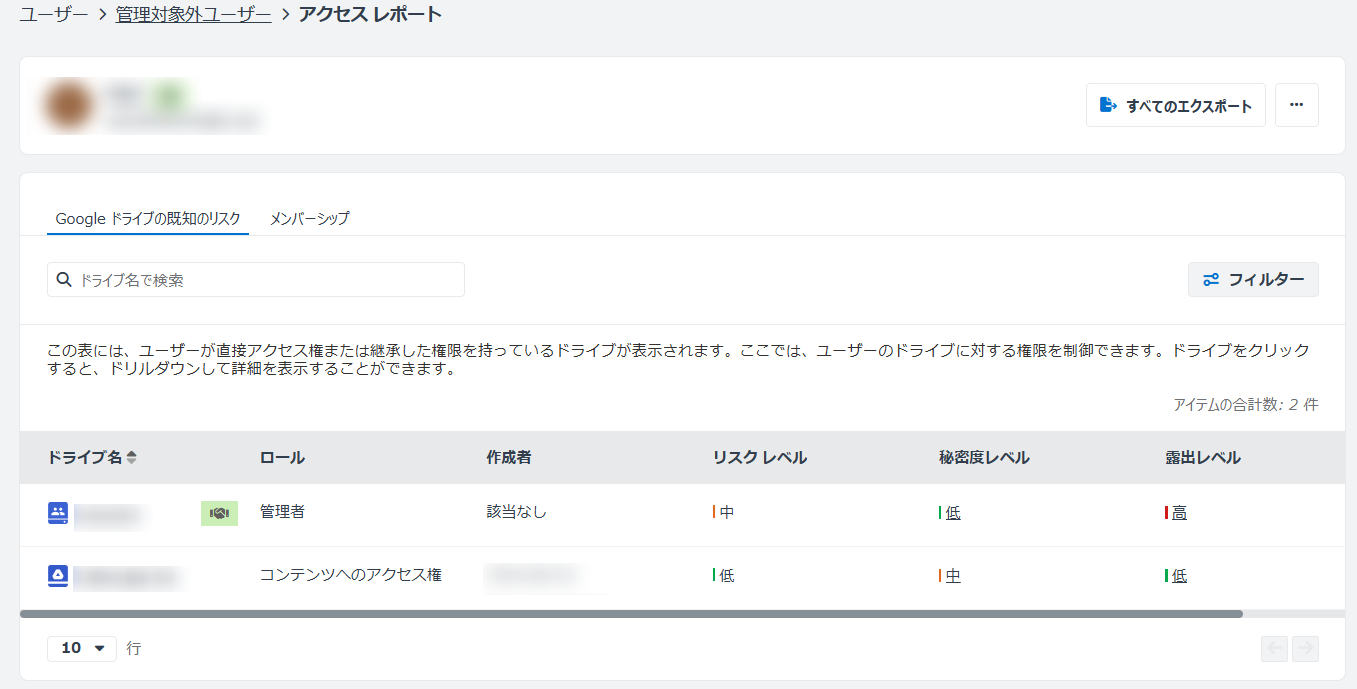Click the リスク レベル column header
Screen dimensions: 1357x689
(760, 457)
